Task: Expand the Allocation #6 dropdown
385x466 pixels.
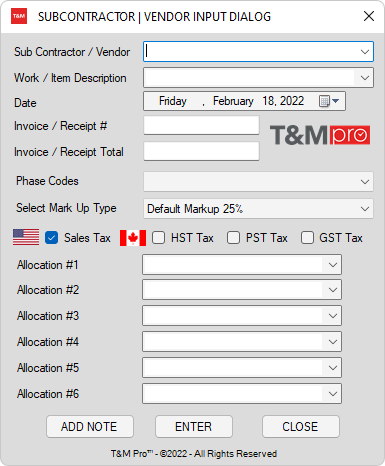Action: click(332, 394)
